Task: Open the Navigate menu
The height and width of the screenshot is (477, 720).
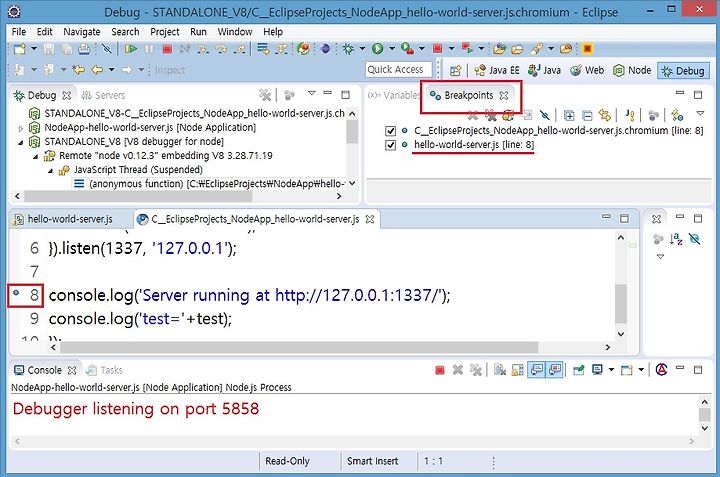Action: [x=82, y=32]
